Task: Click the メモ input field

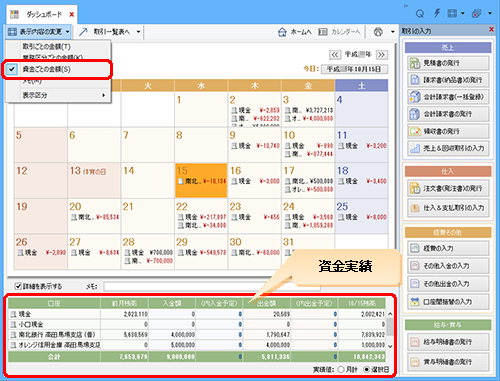Action: point(212,286)
